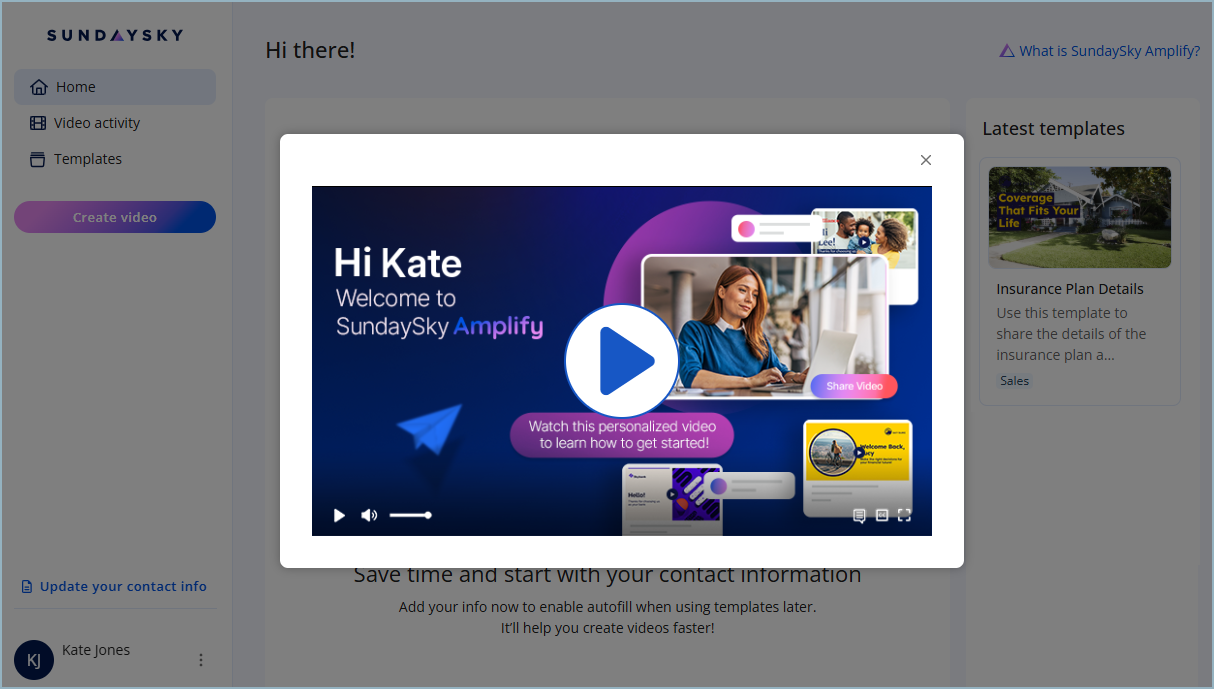Screen dimensions: 1214x689
Task: Open the video transcript icon
Action: coord(858,515)
